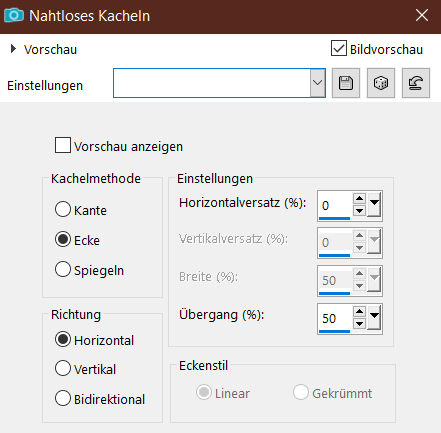441x433 pixels.
Task: Click the reset to default arrow icon
Action: click(x=416, y=83)
